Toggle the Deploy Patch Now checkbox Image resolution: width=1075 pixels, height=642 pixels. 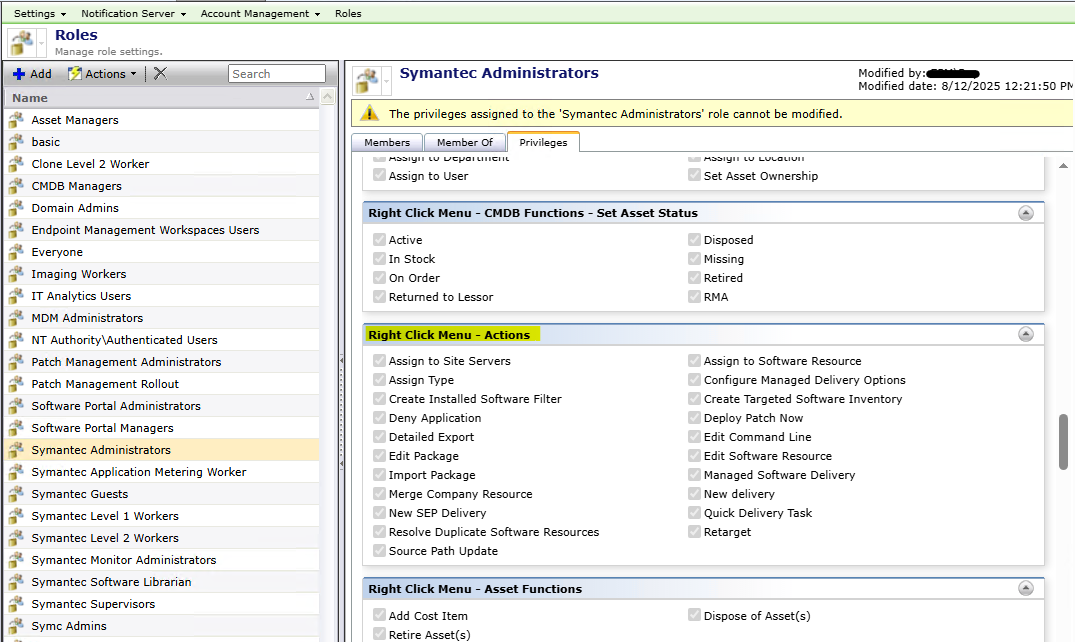coord(695,418)
